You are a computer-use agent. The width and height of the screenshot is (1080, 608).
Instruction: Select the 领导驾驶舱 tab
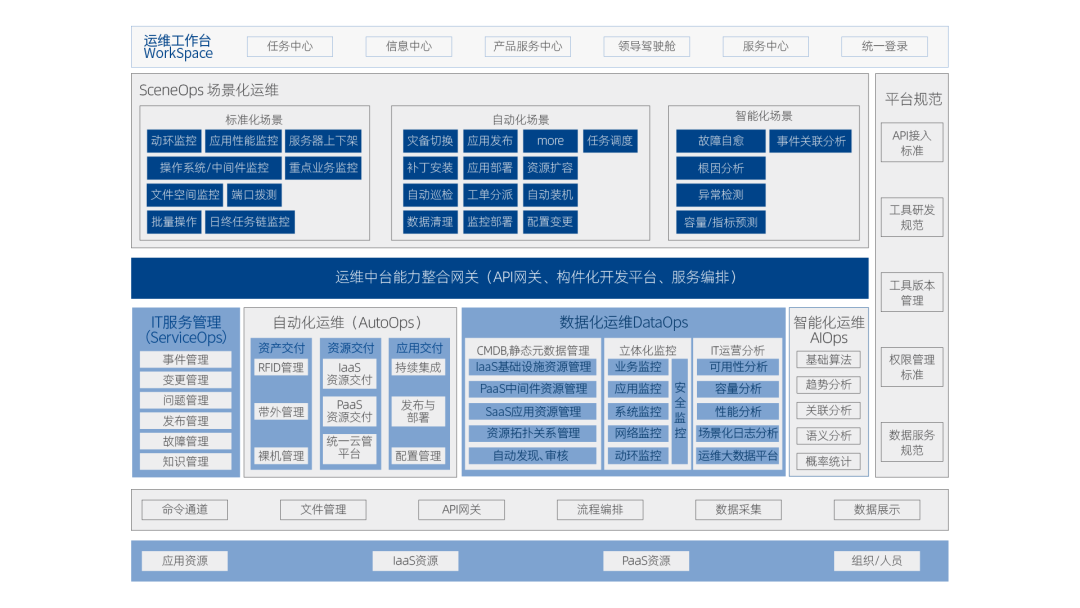click(646, 46)
